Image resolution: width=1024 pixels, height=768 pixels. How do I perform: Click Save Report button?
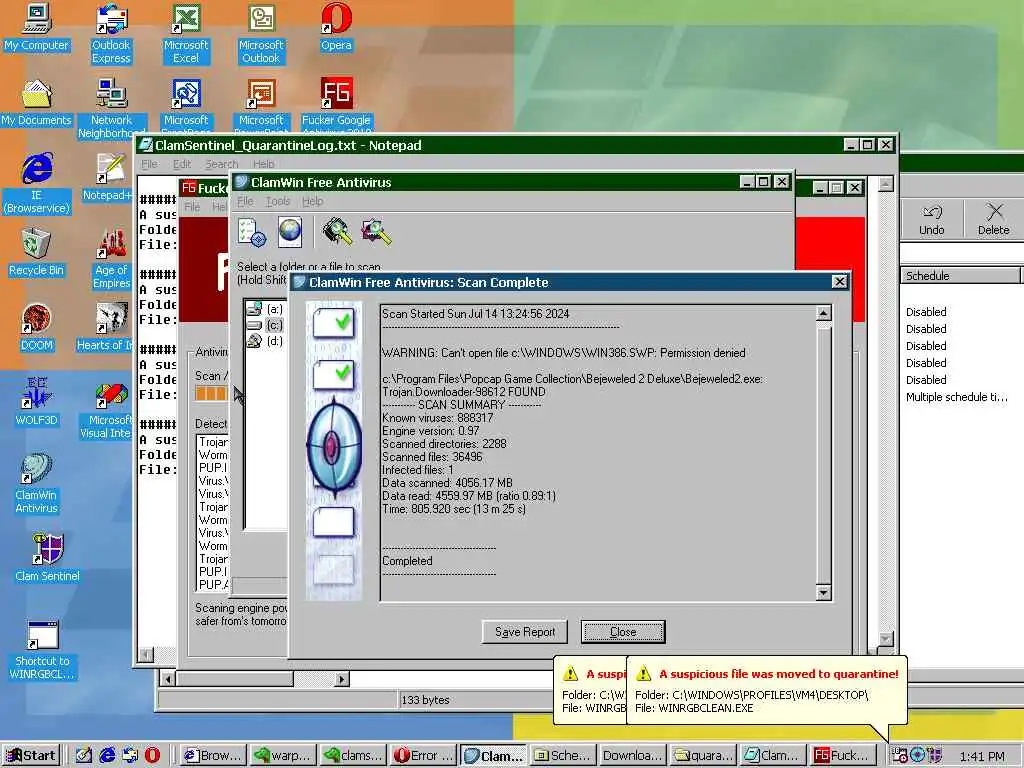pyautogui.click(x=524, y=632)
